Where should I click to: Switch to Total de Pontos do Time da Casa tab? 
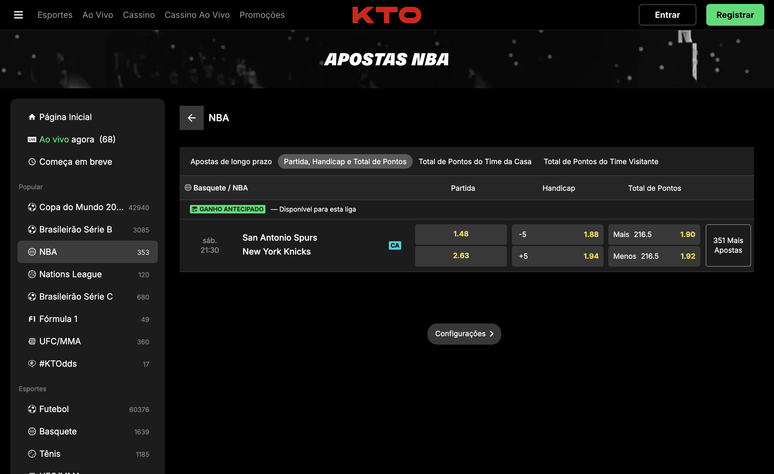(475, 161)
